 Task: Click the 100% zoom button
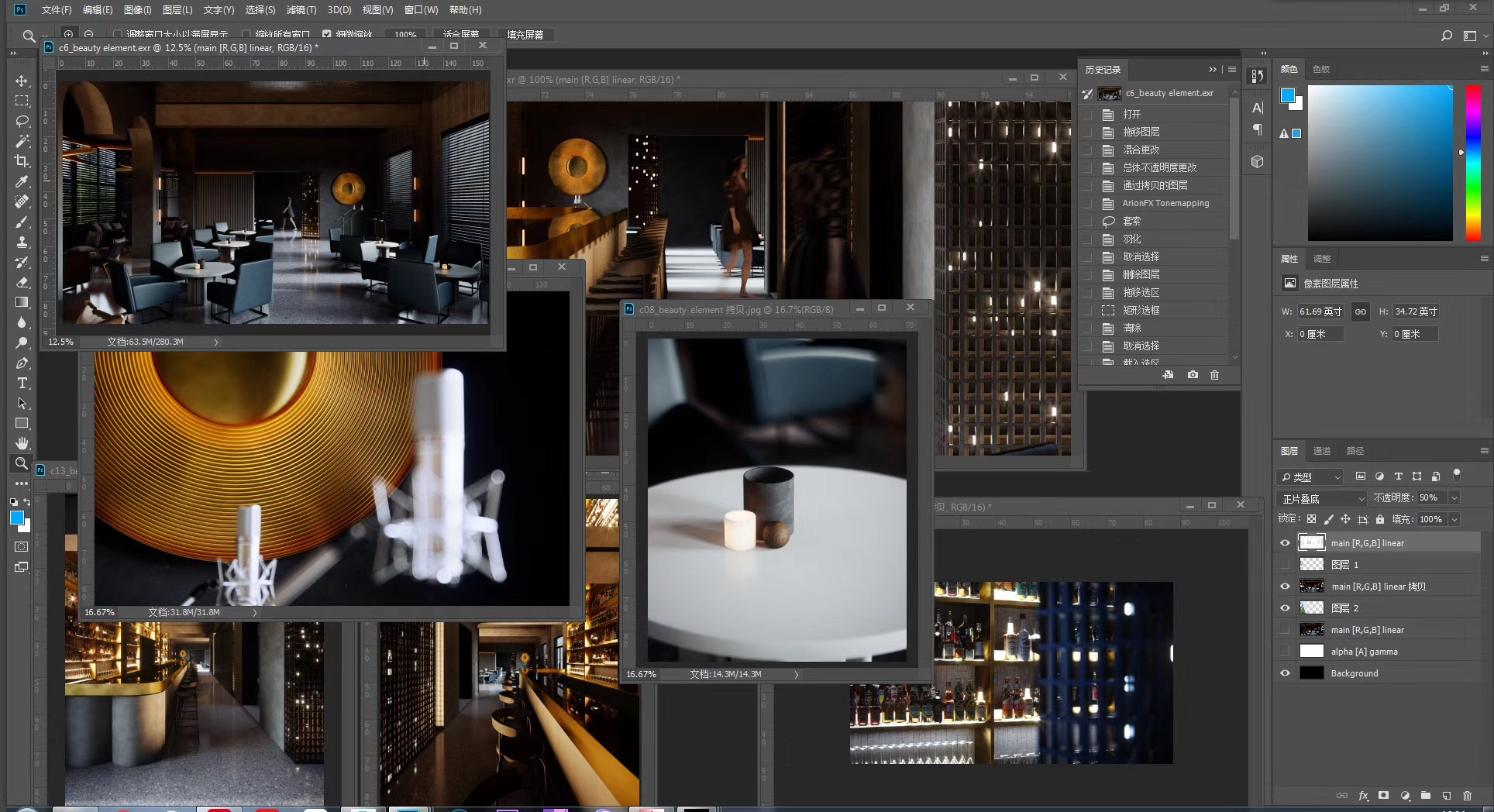tap(405, 35)
